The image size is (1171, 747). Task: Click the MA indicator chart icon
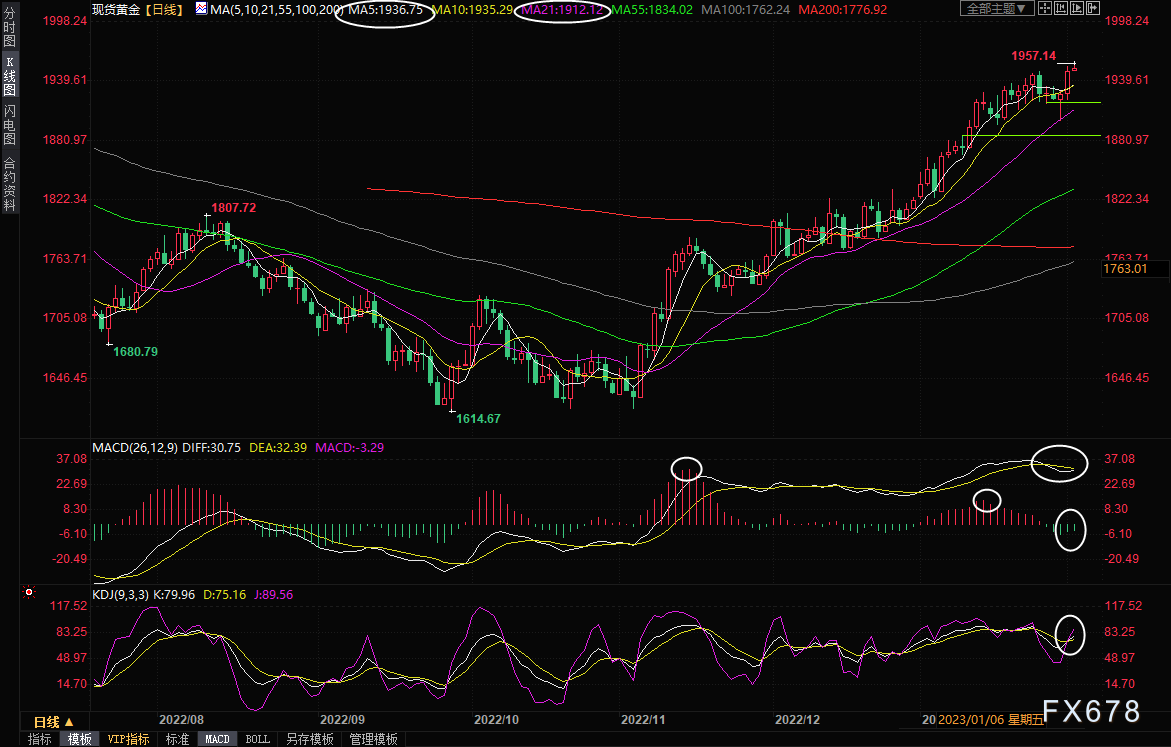[x=202, y=9]
